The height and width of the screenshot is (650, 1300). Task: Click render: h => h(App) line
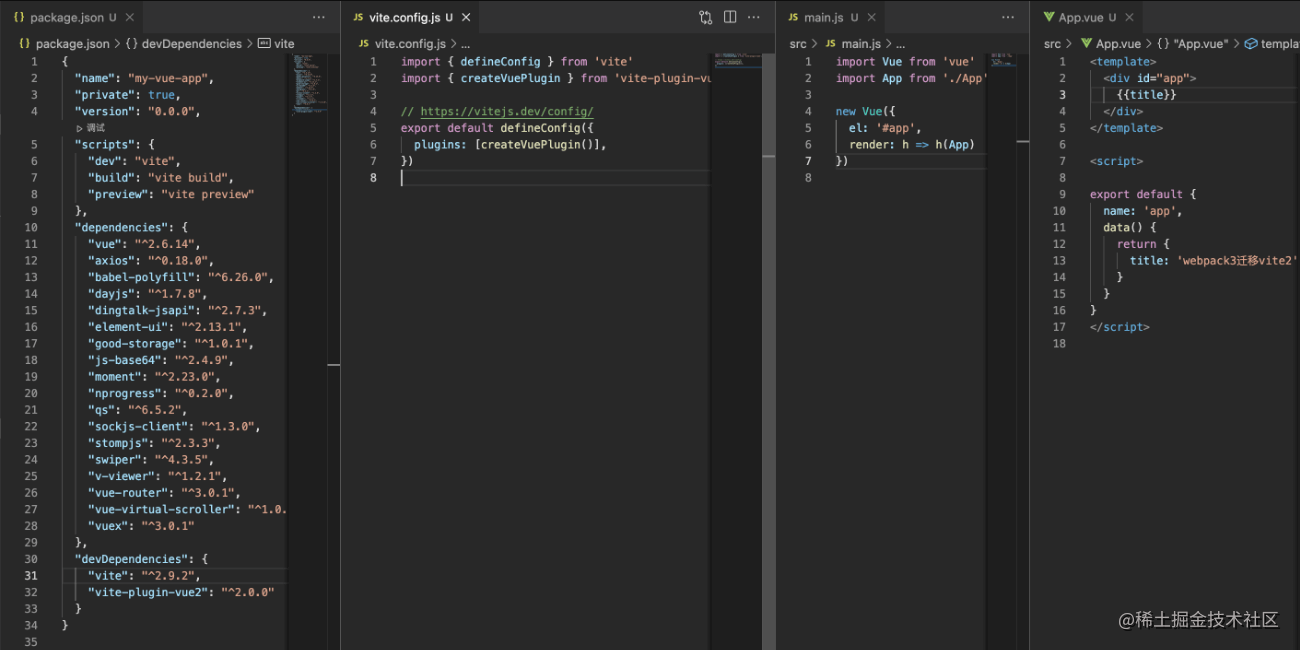click(912, 144)
